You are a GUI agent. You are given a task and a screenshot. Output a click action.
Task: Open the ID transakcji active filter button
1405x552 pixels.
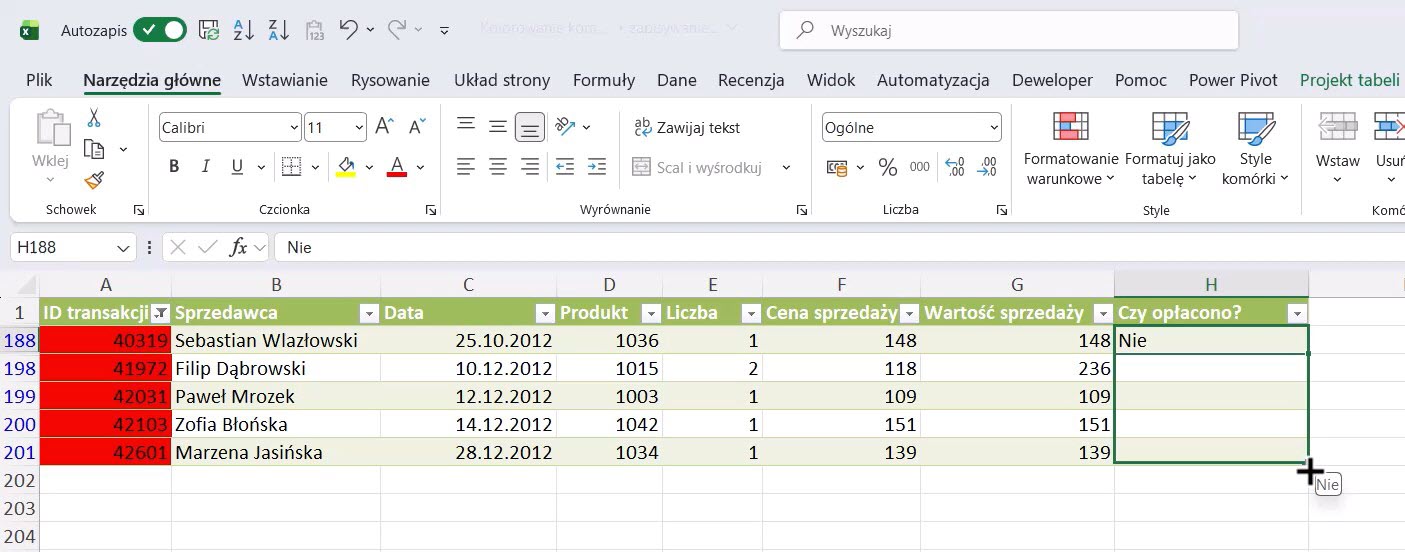160,313
